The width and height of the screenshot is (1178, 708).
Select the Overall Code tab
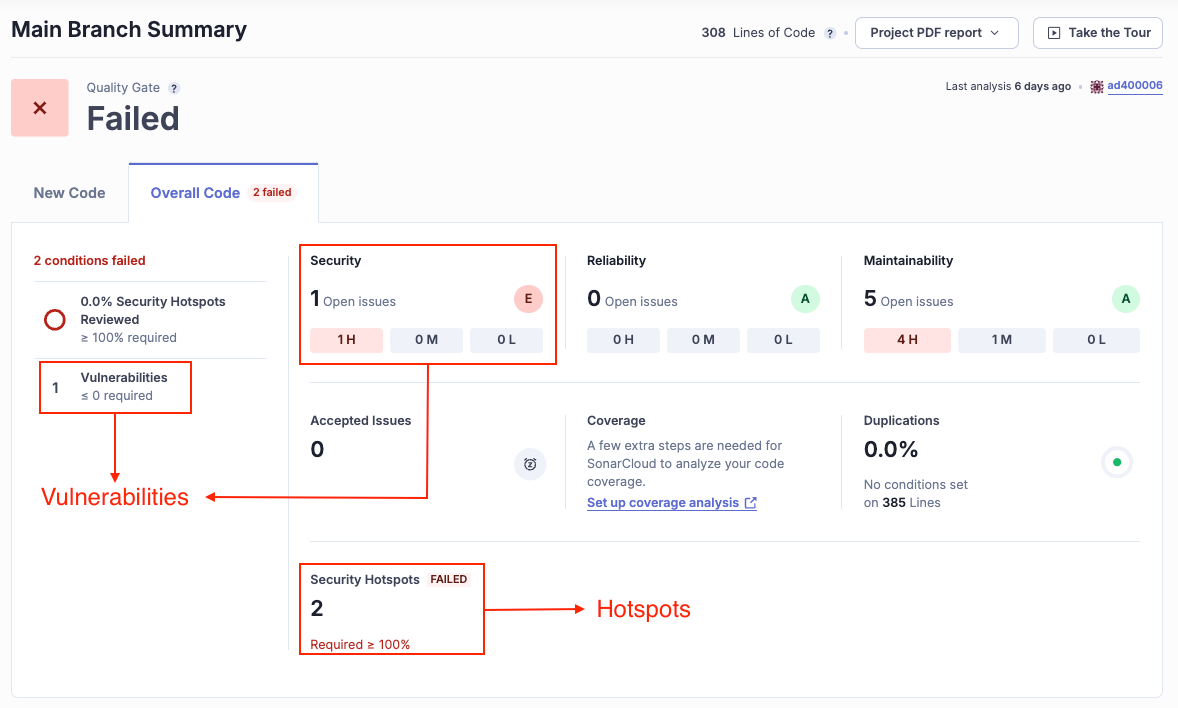click(x=196, y=193)
